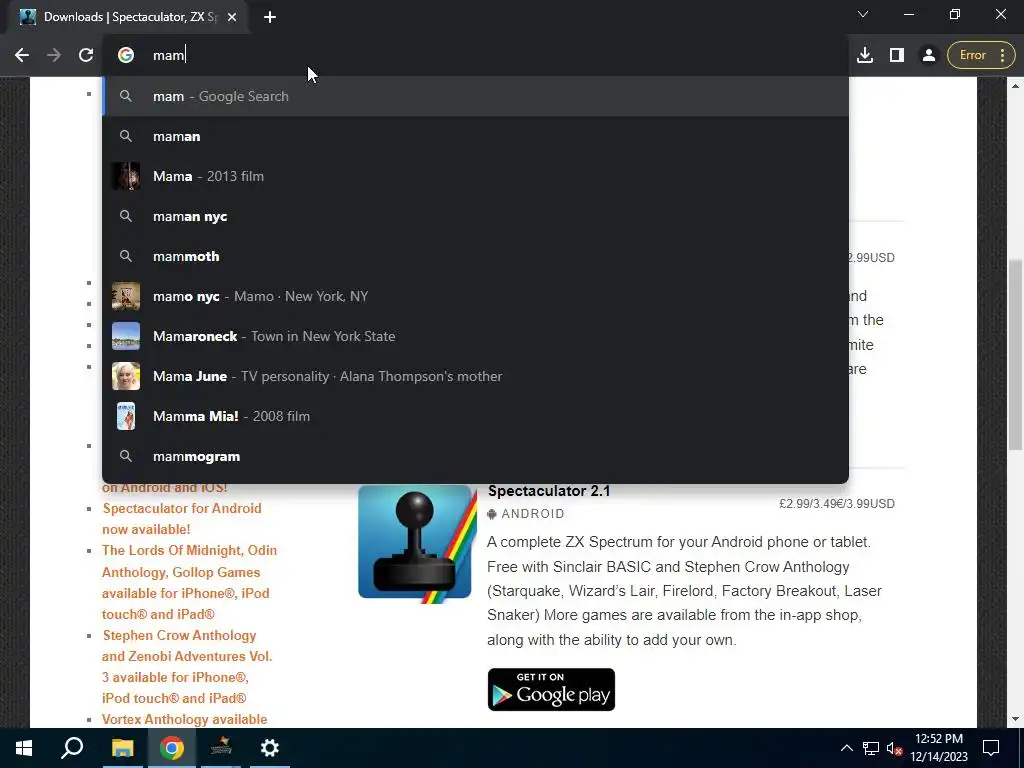The height and width of the screenshot is (768, 1024).
Task: Click the 'Spectaculator 2.1' heading
Action: click(x=549, y=491)
